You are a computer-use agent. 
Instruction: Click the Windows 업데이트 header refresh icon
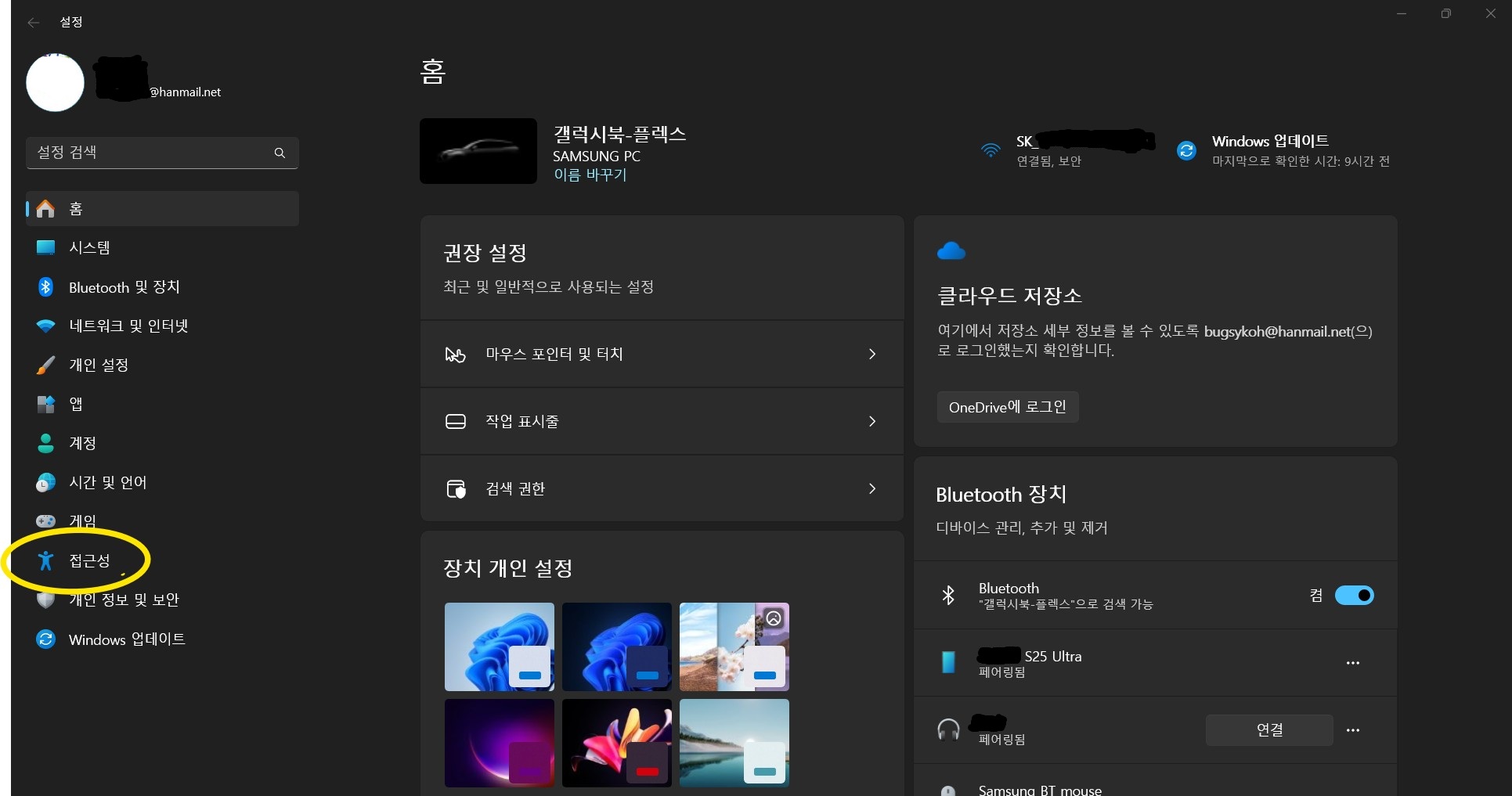click(1187, 150)
